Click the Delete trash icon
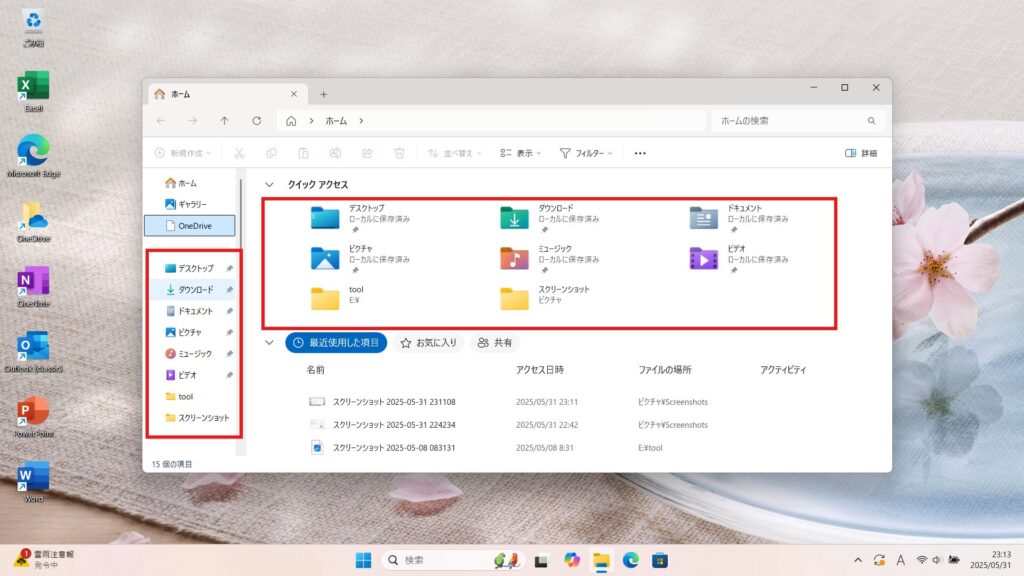The image size is (1024, 576). point(399,153)
